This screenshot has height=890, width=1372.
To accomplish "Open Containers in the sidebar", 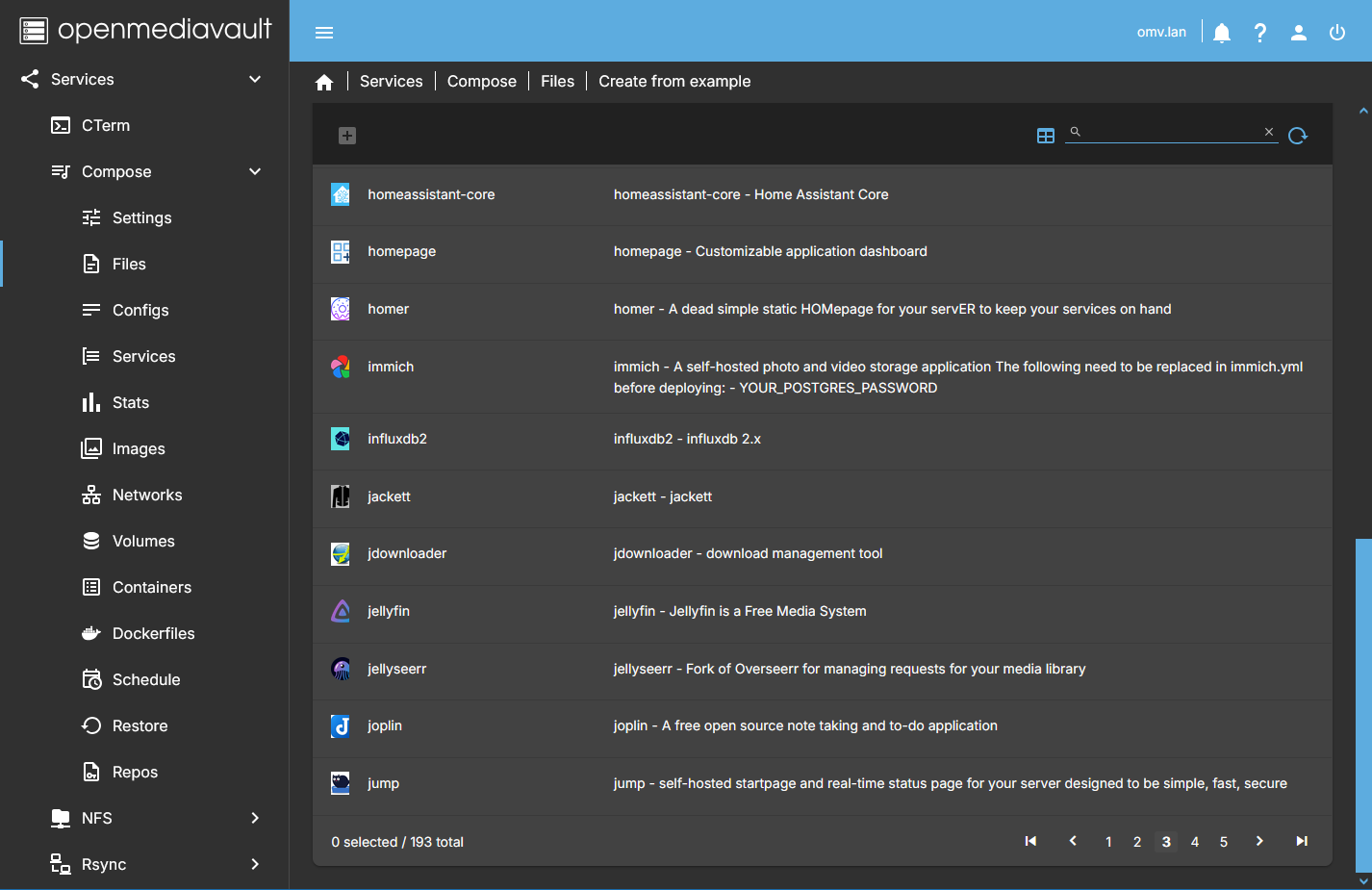I will tap(151, 587).
